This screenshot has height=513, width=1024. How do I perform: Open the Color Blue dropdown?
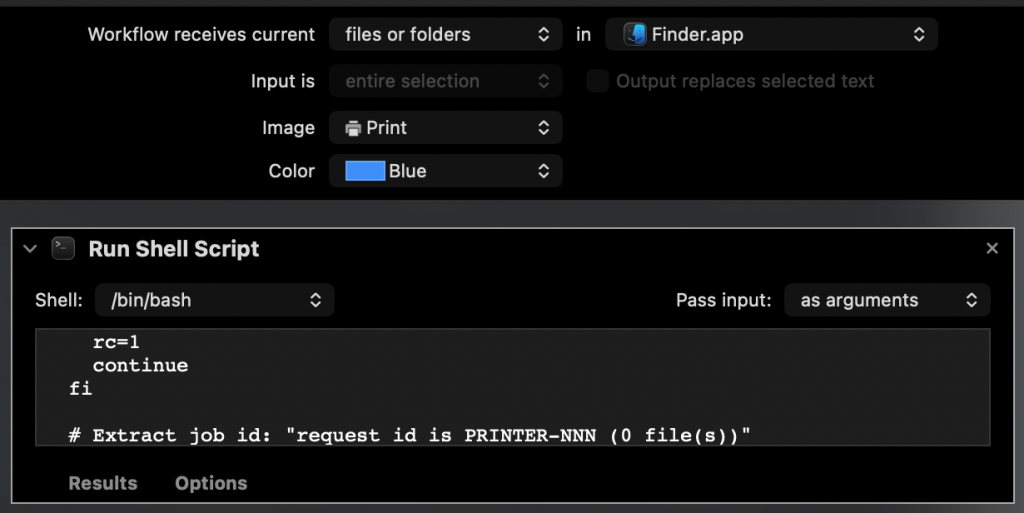(x=445, y=171)
